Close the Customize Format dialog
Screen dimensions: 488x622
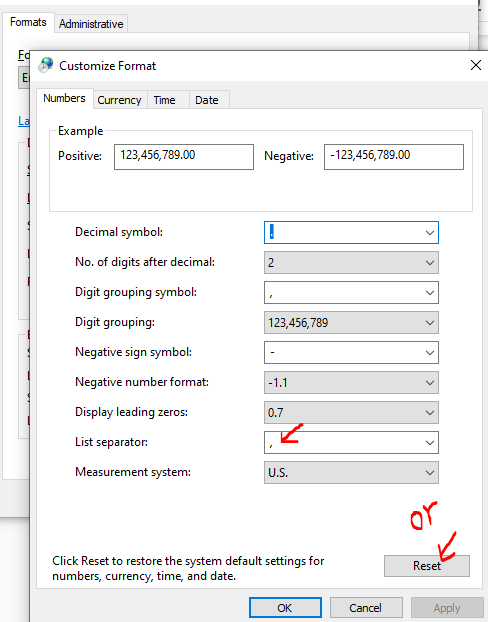coord(476,65)
